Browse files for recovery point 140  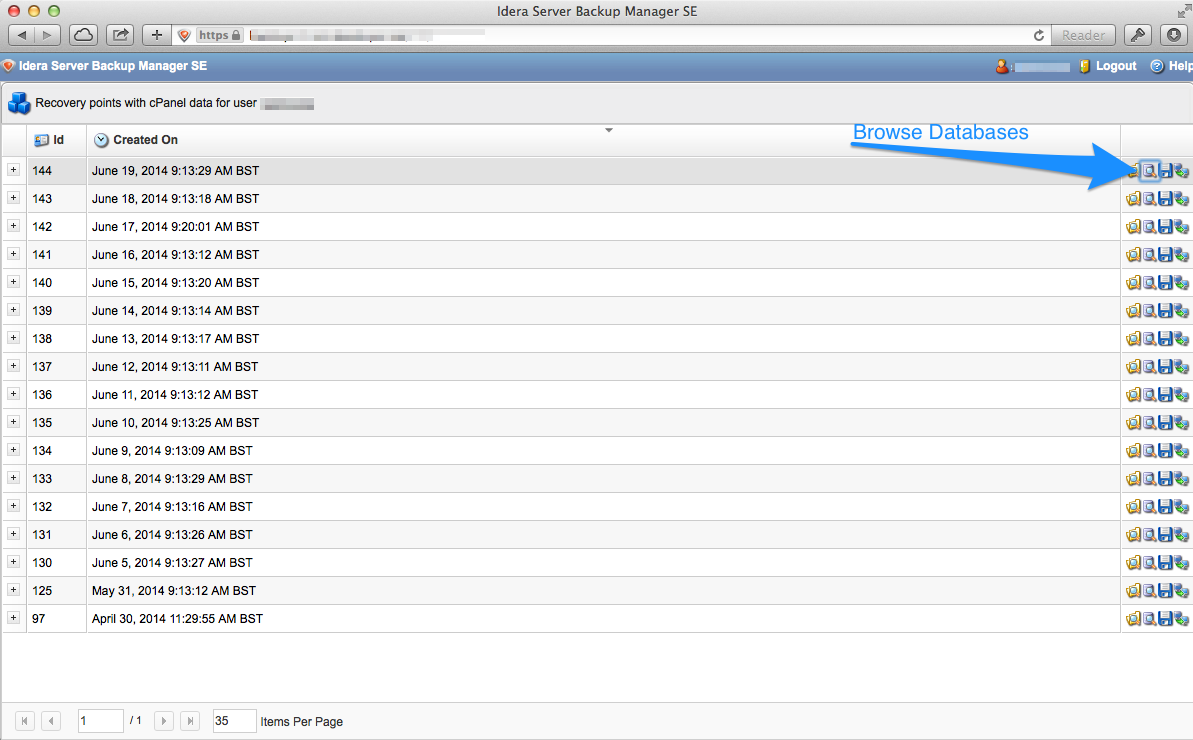click(1134, 283)
